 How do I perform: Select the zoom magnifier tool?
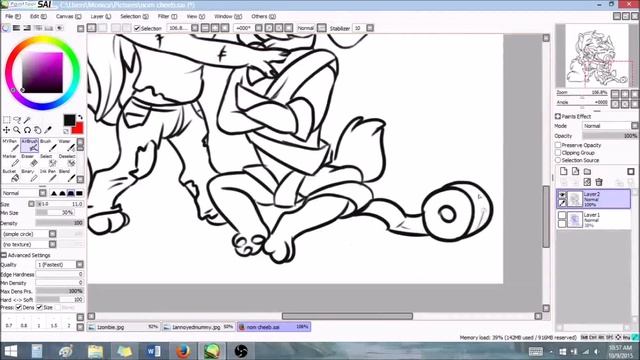[x=17, y=130]
